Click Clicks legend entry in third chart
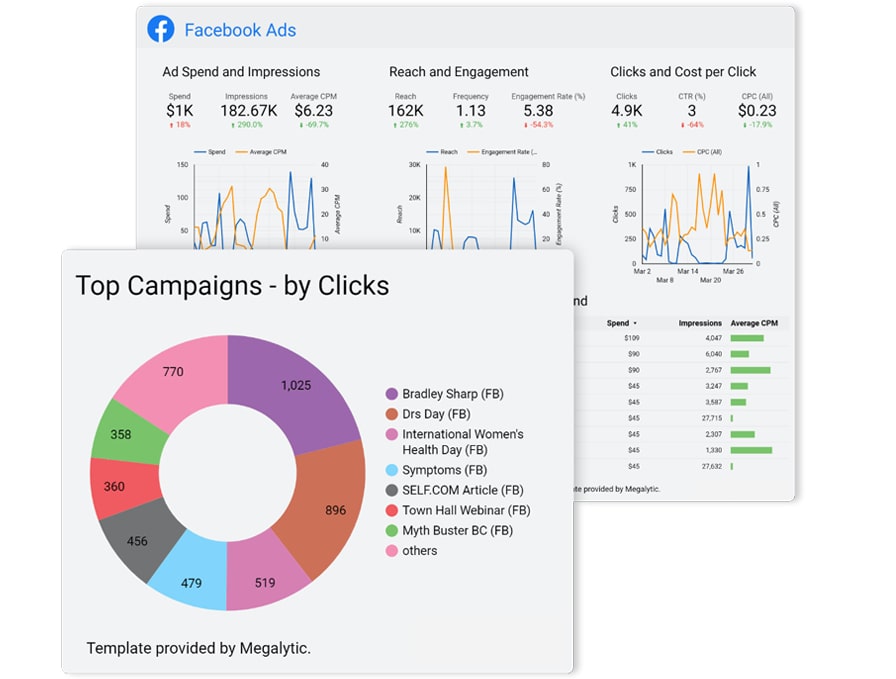The image size is (896, 679). (657, 152)
